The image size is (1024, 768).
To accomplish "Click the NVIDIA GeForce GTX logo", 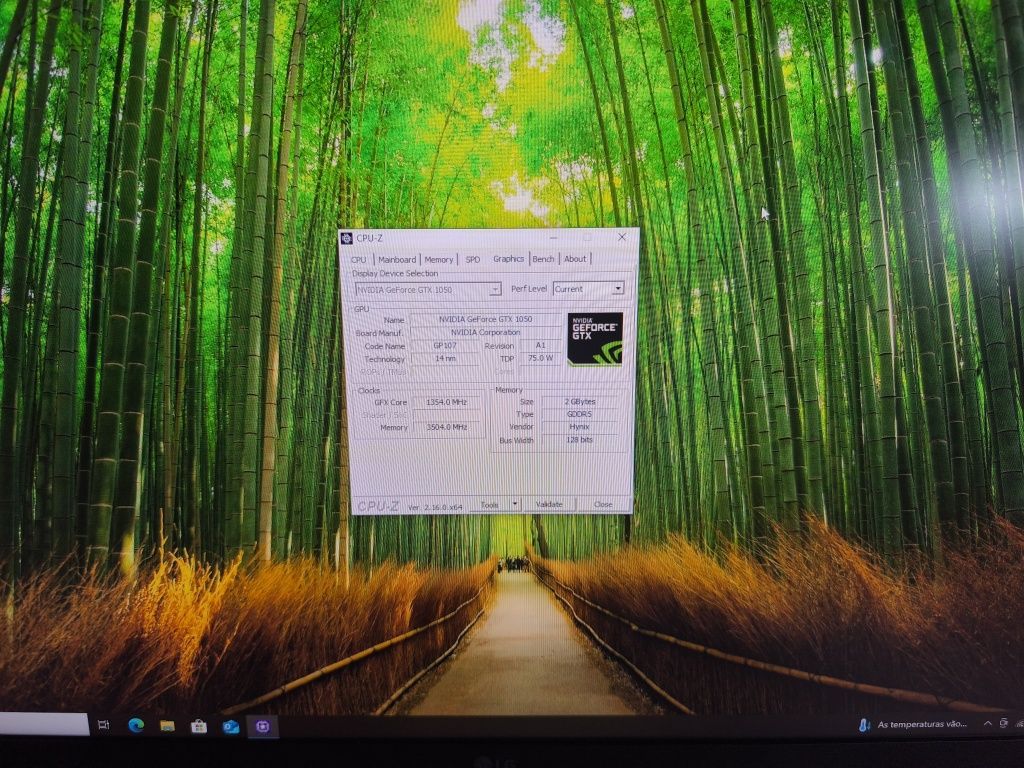I will (x=594, y=339).
